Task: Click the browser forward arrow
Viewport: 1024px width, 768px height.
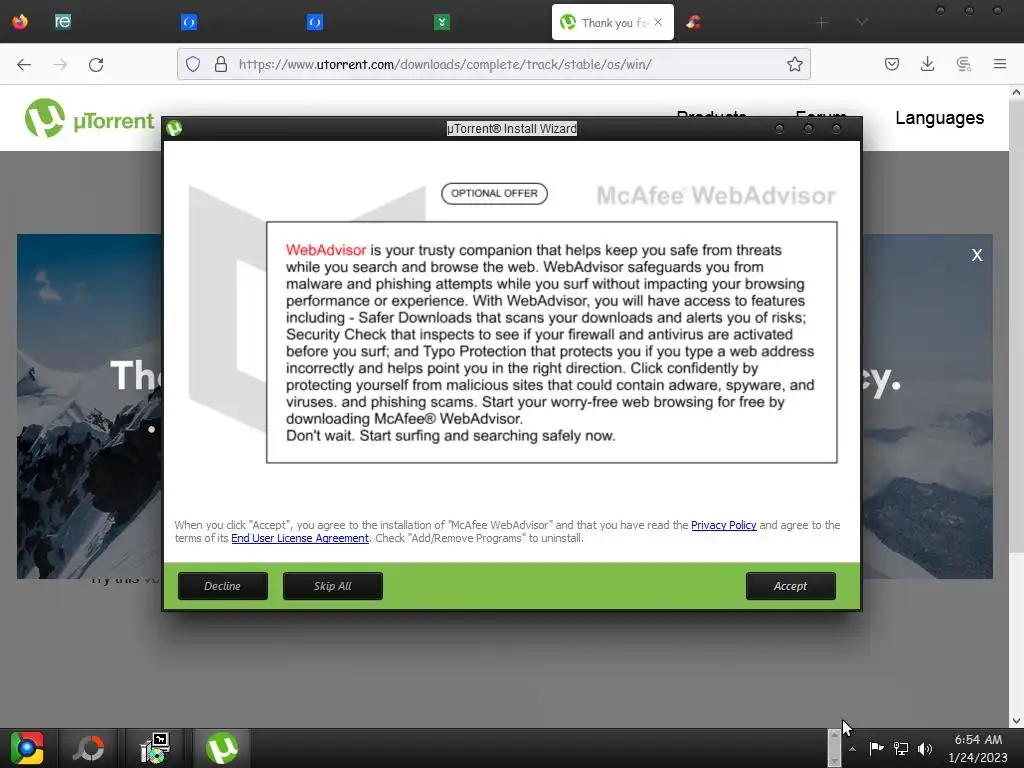Action: 60,64
